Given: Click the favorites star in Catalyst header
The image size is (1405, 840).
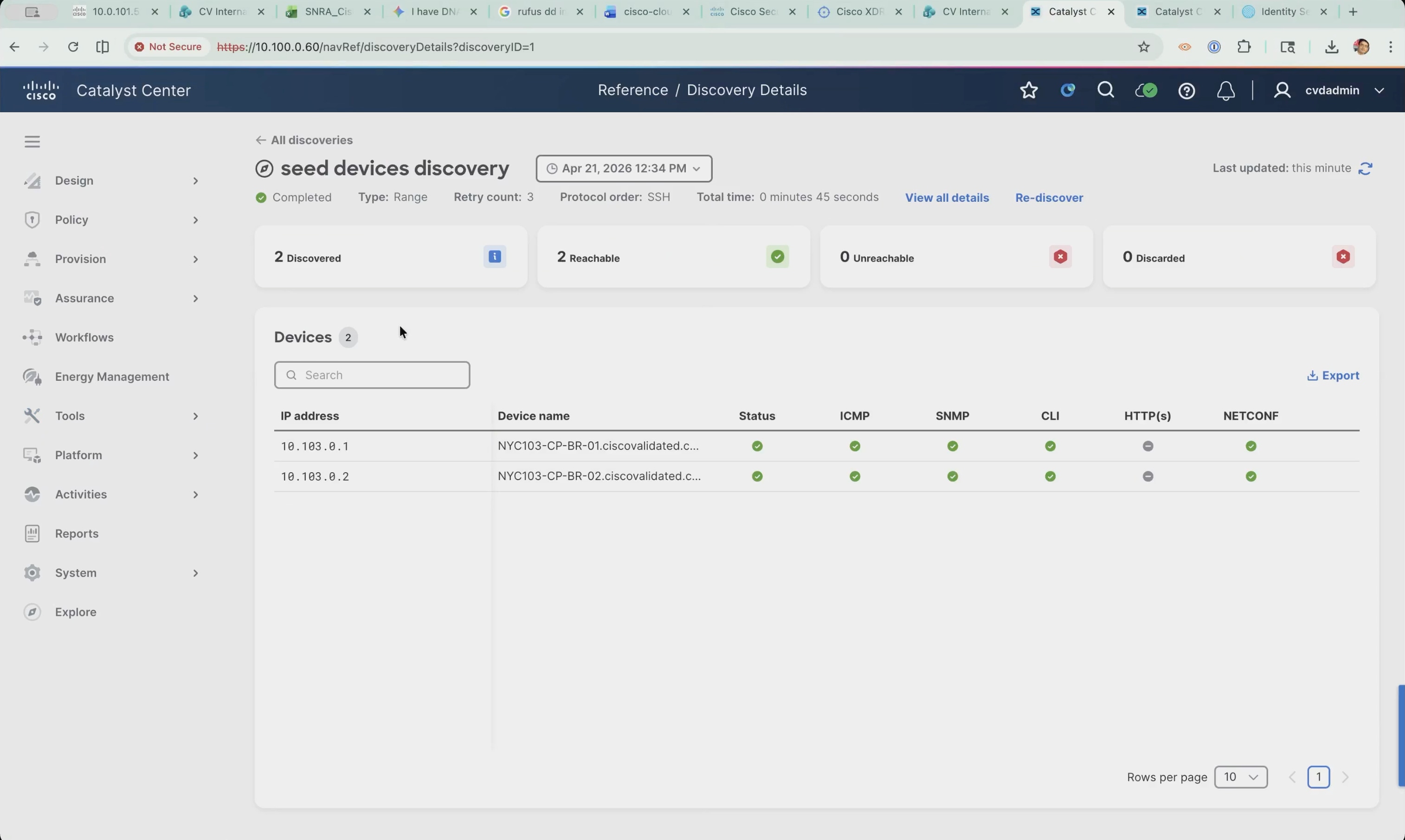Looking at the screenshot, I should [x=1029, y=90].
